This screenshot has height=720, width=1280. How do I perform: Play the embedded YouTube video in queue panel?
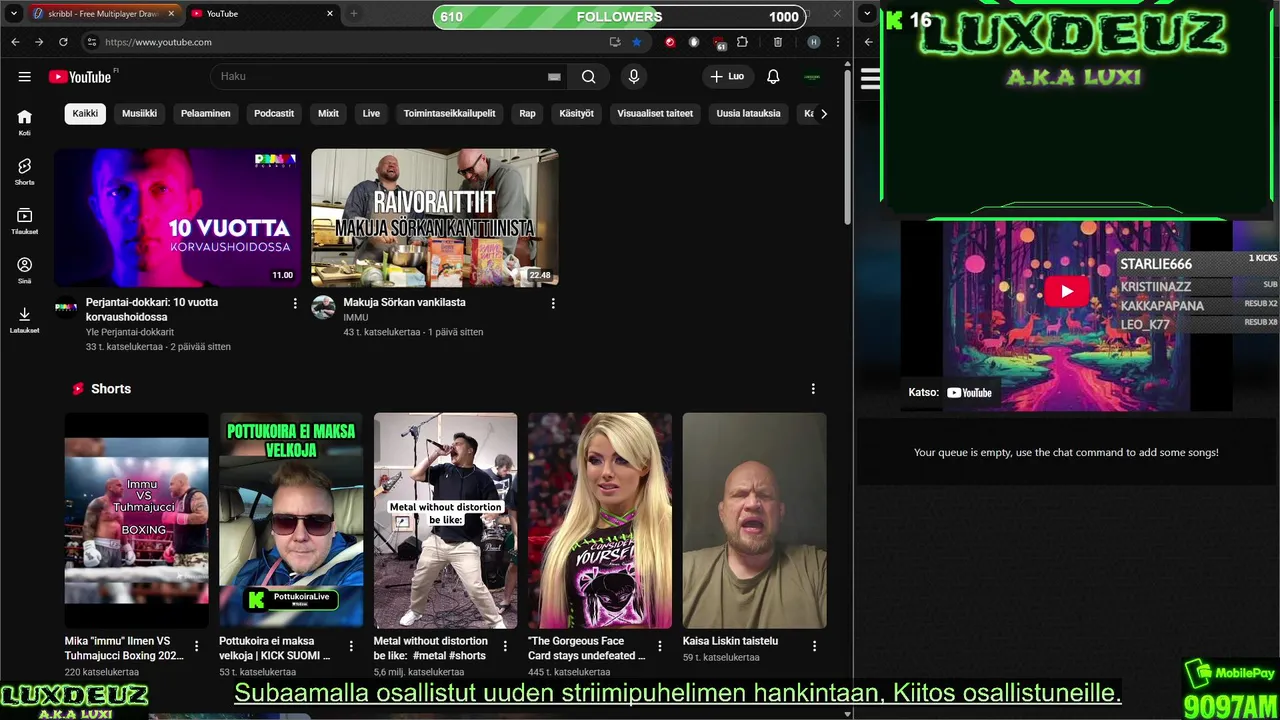coord(1066,291)
